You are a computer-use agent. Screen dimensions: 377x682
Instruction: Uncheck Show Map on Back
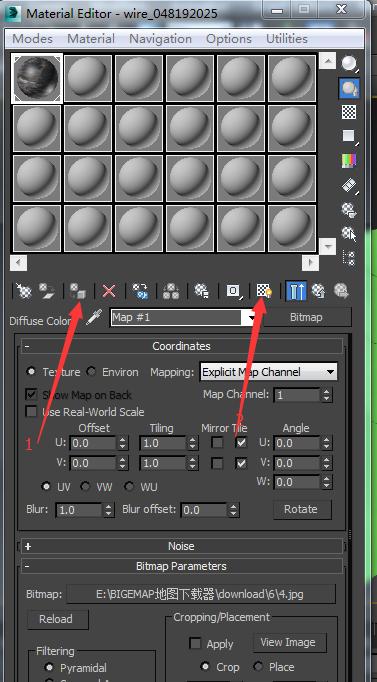31,394
